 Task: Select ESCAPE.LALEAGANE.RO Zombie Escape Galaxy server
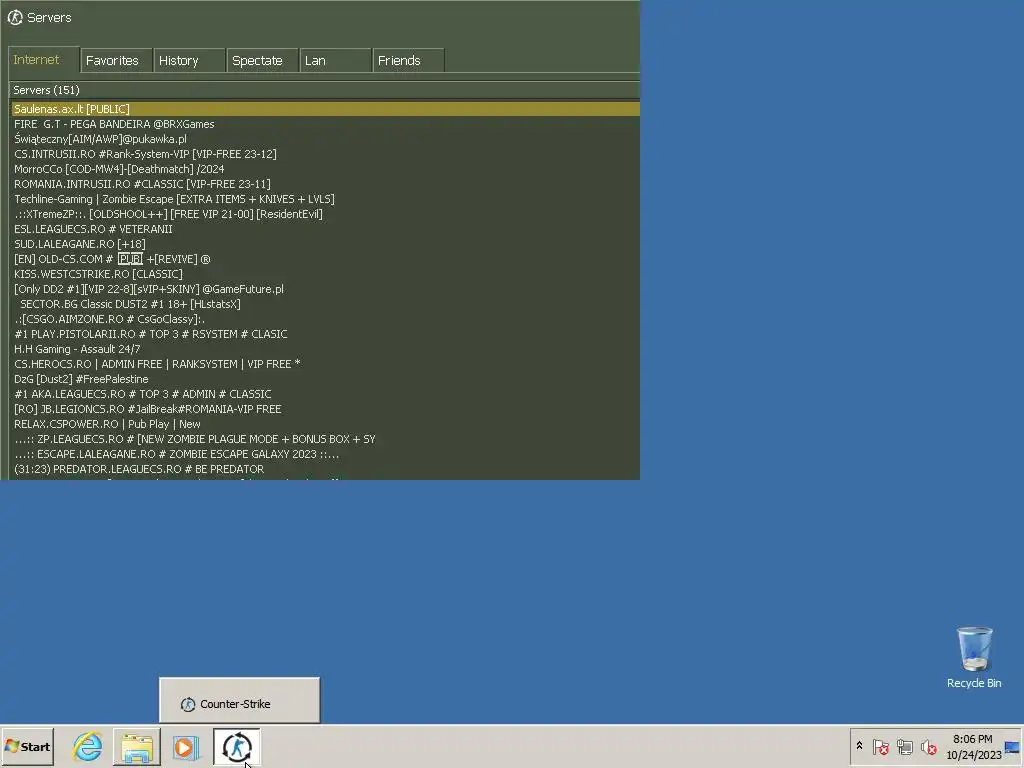pyautogui.click(x=325, y=455)
